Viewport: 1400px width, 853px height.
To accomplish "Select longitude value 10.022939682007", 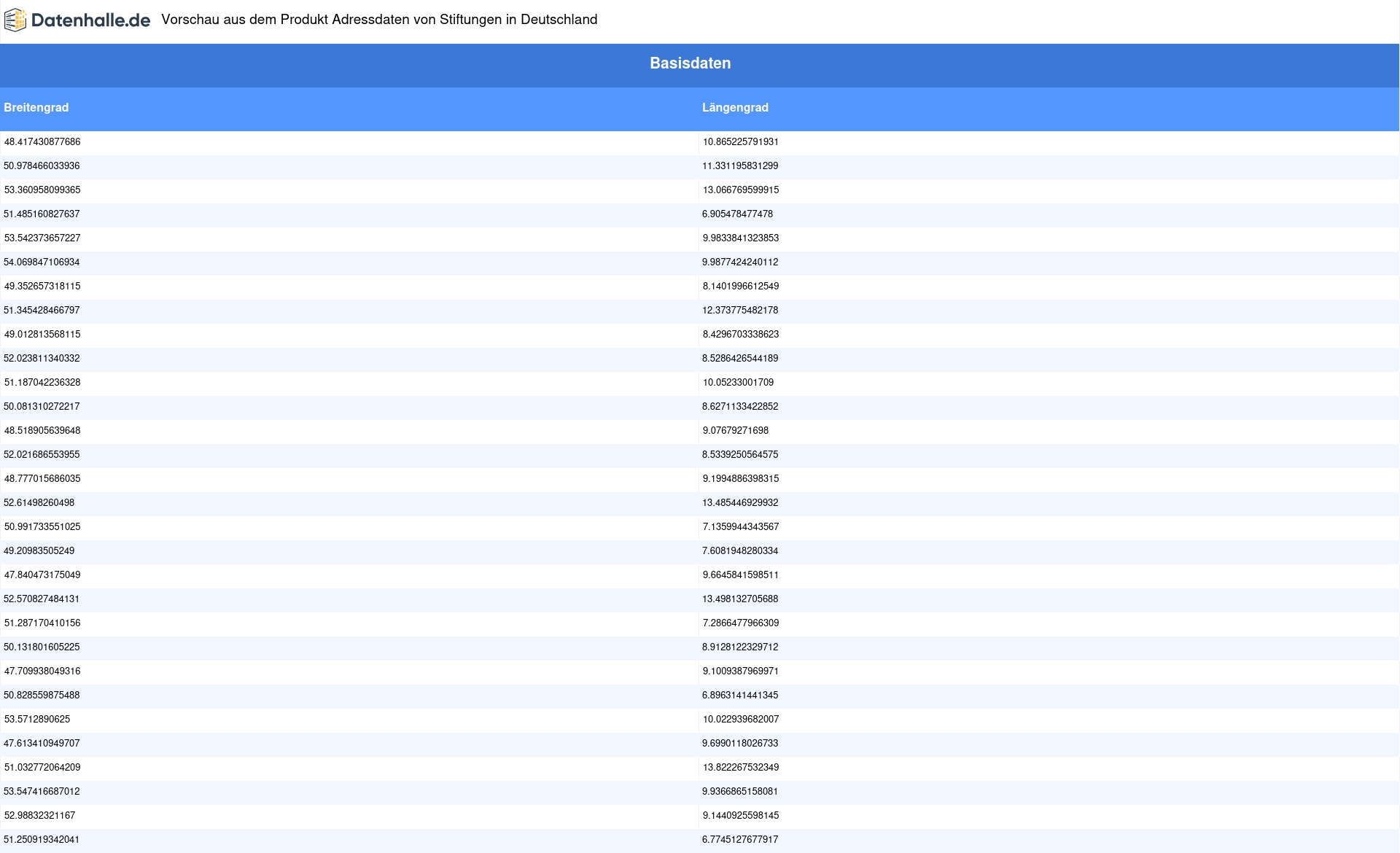I will pos(741,720).
